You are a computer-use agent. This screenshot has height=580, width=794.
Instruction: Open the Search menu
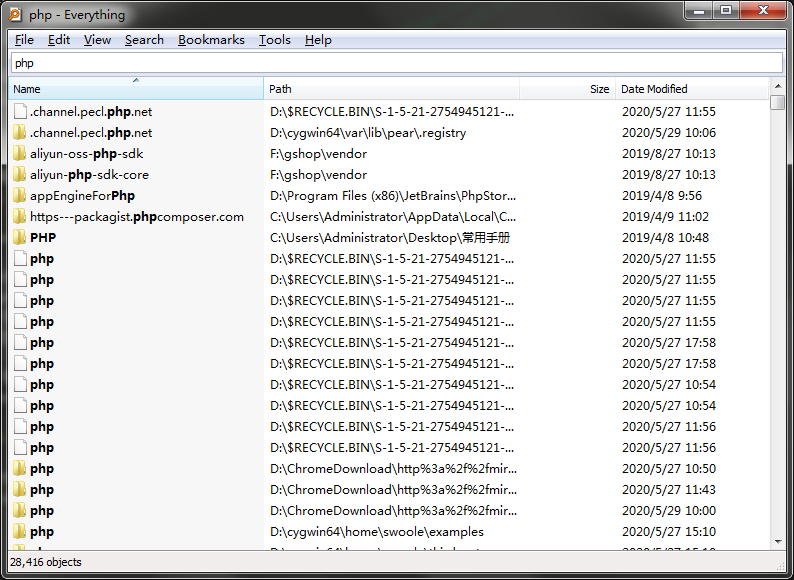(144, 40)
